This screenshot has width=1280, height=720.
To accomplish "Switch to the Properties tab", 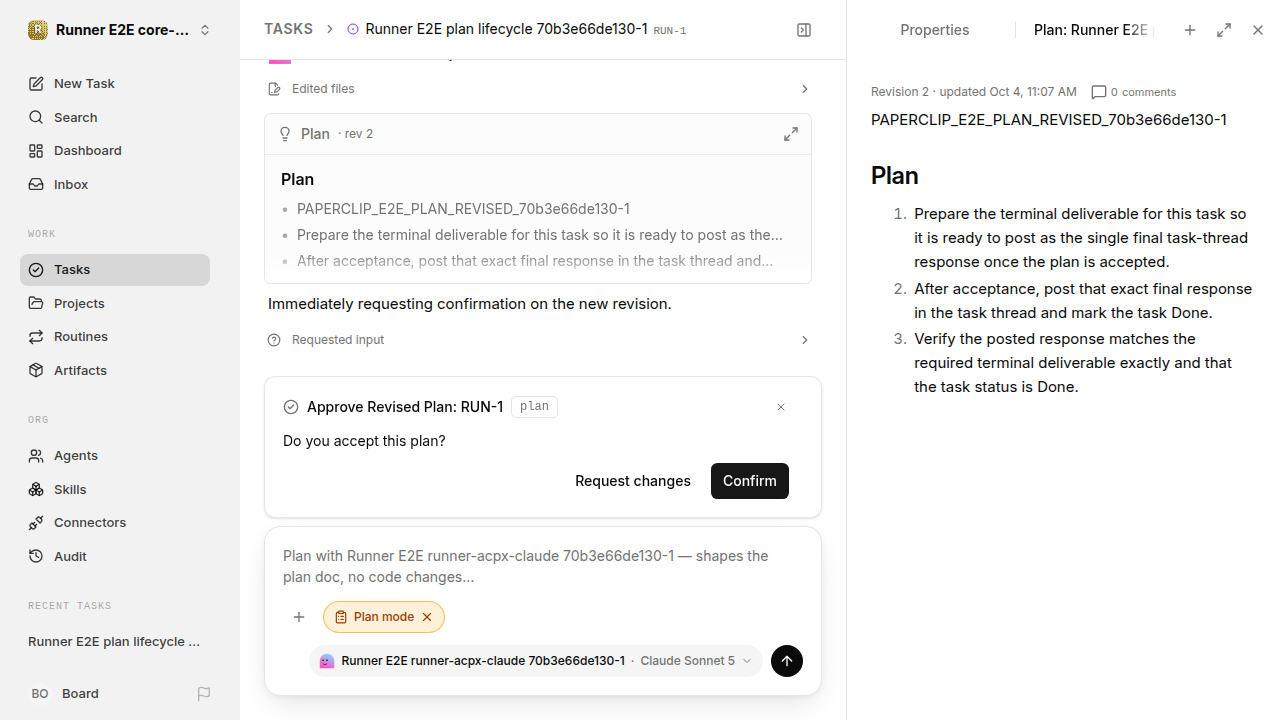I will click(935, 30).
